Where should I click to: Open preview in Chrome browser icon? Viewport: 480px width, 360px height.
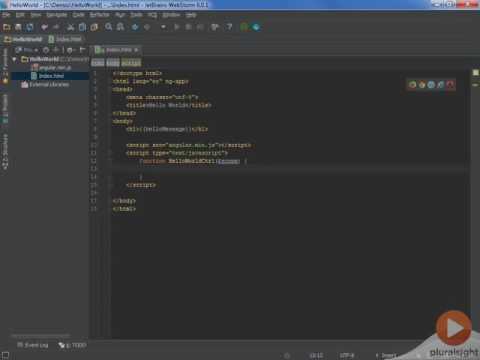(x=412, y=85)
